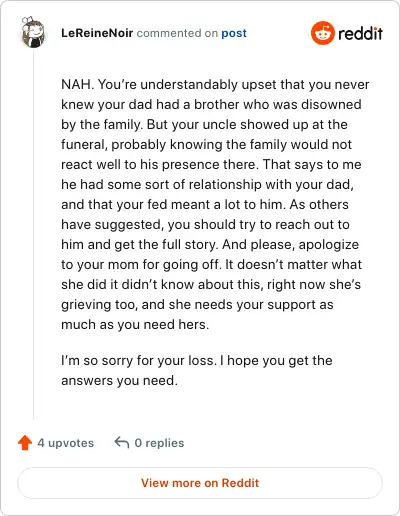This screenshot has width=400, height=516.
Task: Click the orange upvote arrow icon
Action: 25,443
